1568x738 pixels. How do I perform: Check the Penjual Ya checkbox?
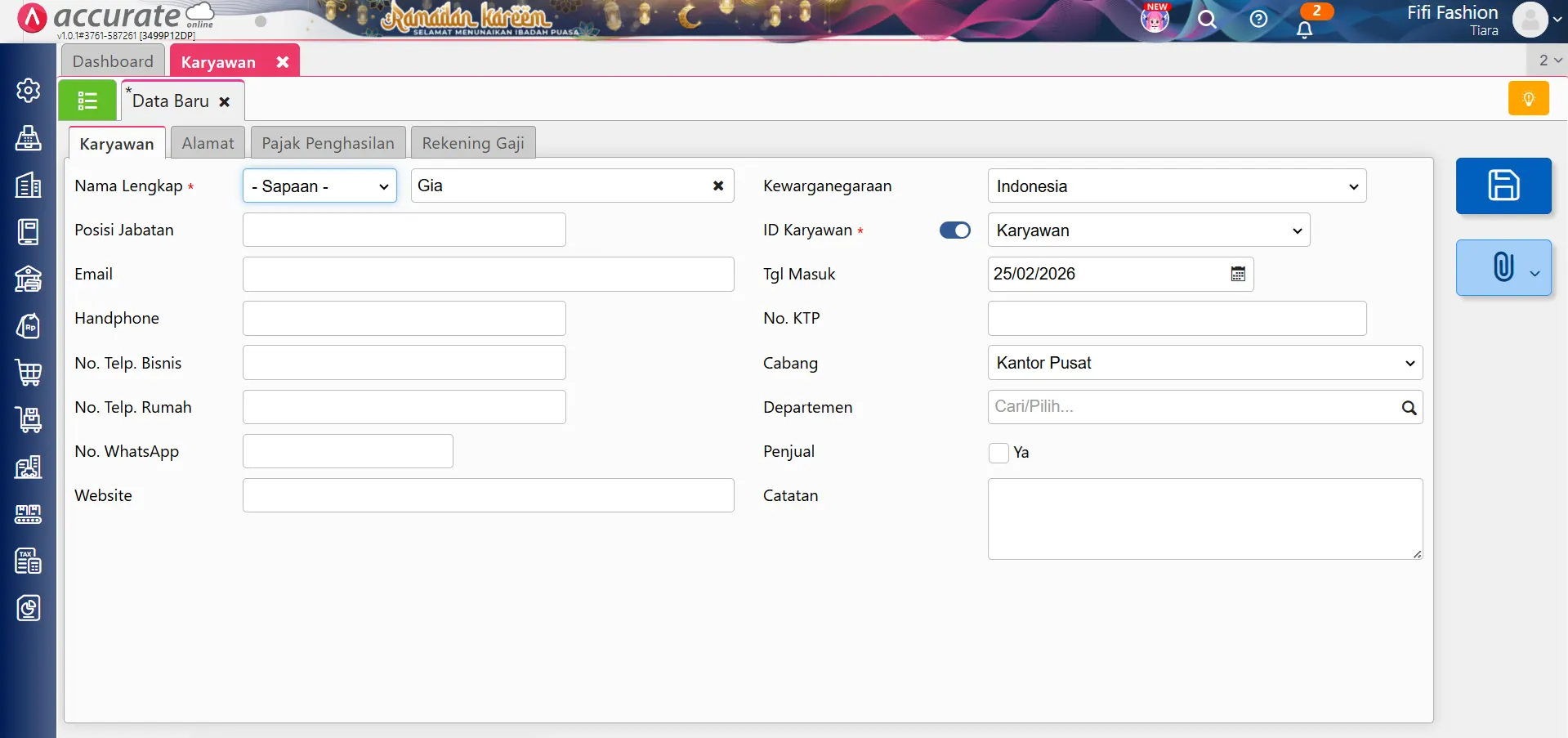998,452
